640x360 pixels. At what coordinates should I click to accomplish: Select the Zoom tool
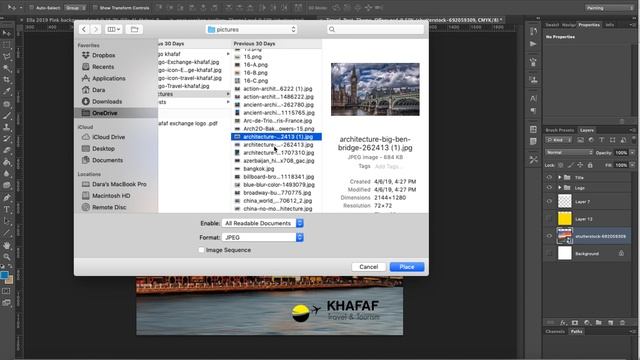pos(7,257)
